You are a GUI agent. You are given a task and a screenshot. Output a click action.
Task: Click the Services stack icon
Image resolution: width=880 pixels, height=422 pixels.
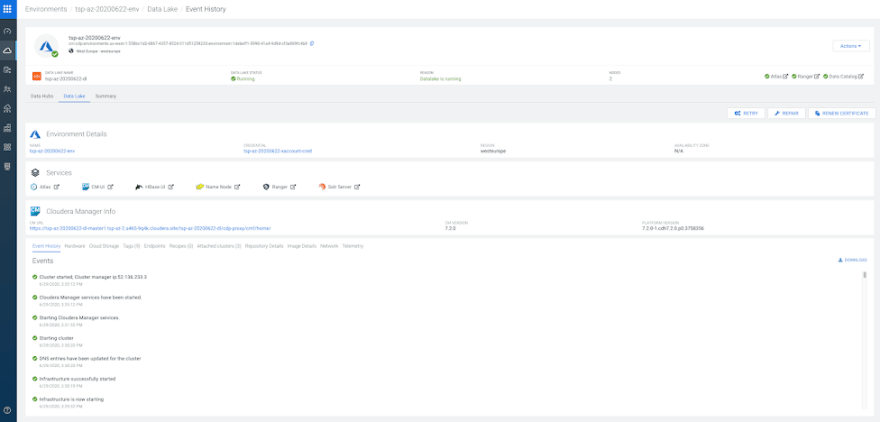pos(35,173)
